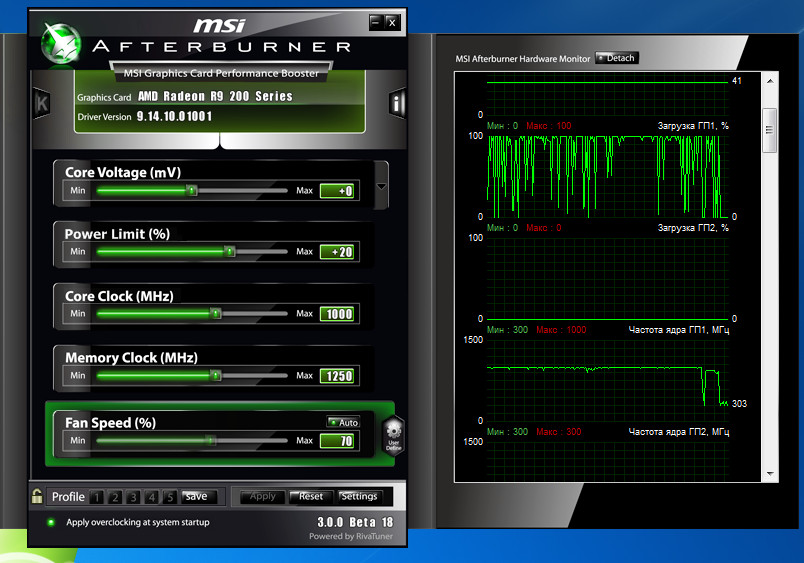Click the hardware monitor scrollbar thumb
Image resolution: width=804 pixels, height=563 pixels.
[770, 130]
